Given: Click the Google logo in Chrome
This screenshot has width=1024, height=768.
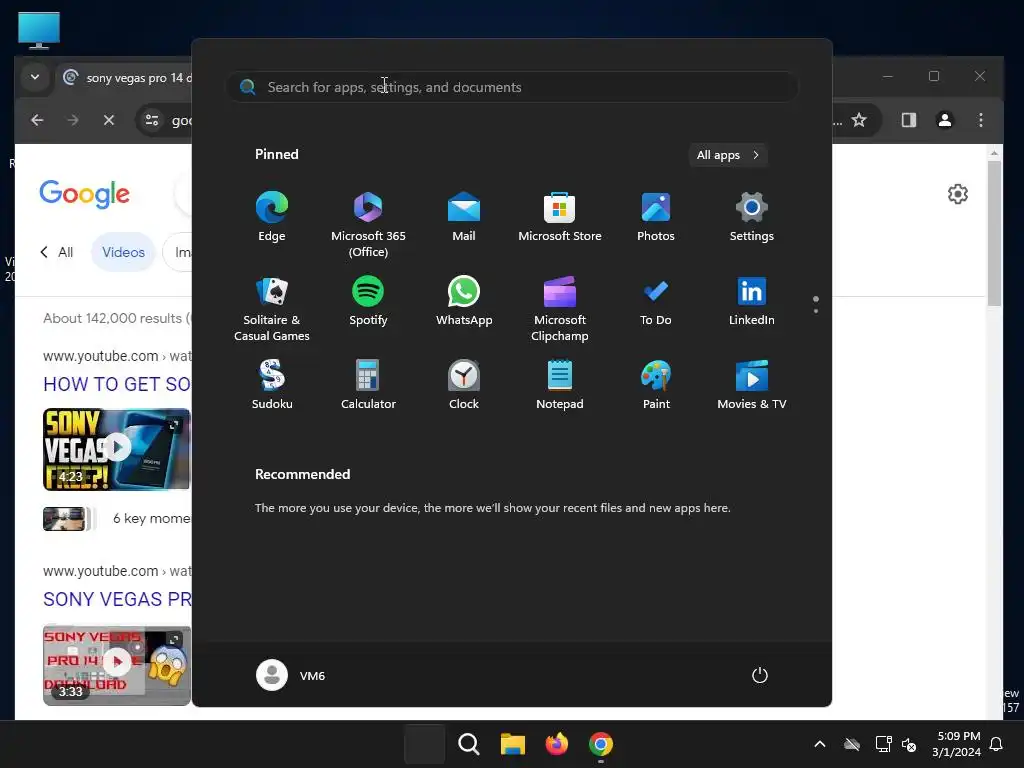Looking at the screenshot, I should pos(85,194).
